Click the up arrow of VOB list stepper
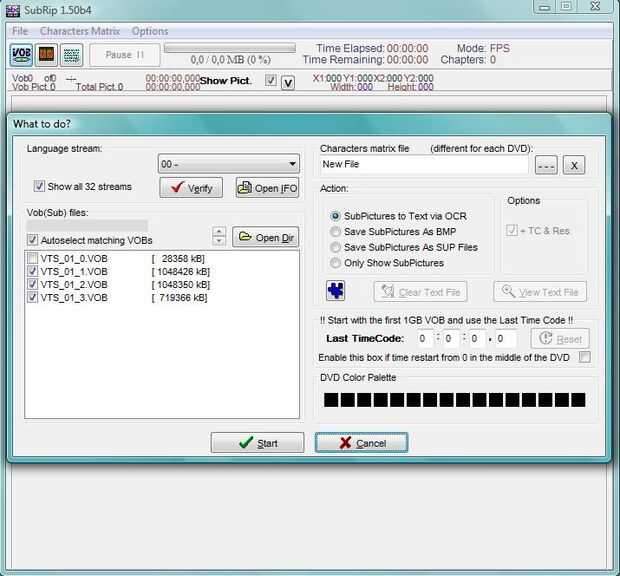This screenshot has width=620, height=576. [x=219, y=232]
